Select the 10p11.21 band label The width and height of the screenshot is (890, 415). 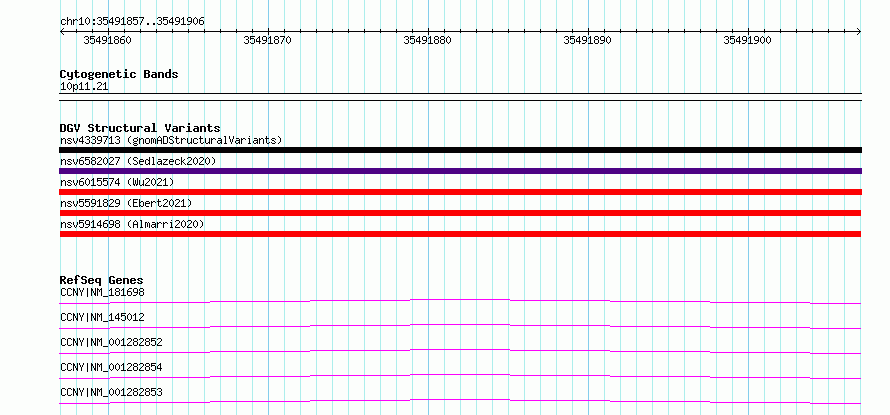tap(84, 87)
